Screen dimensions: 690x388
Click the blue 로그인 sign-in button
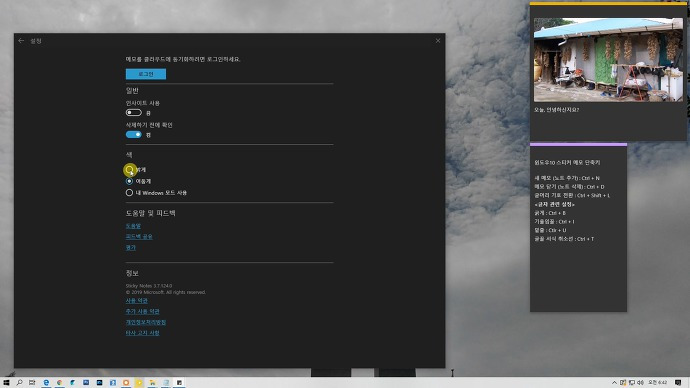click(x=146, y=74)
